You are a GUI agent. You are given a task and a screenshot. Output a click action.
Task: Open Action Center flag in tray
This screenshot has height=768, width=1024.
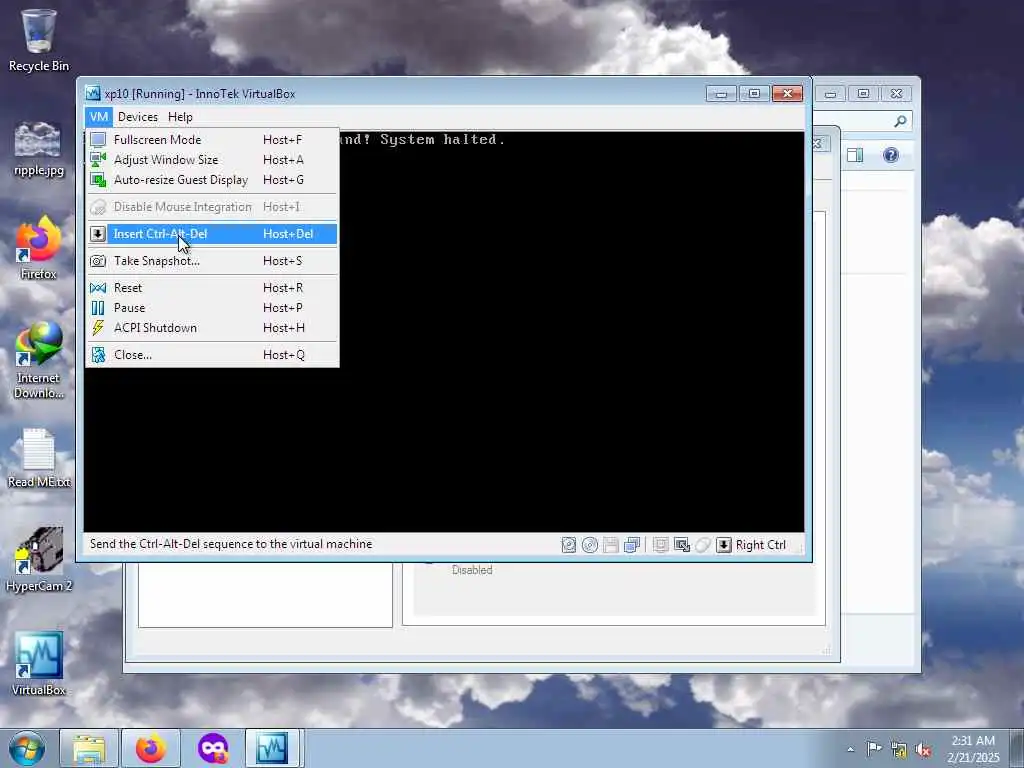pos(874,748)
